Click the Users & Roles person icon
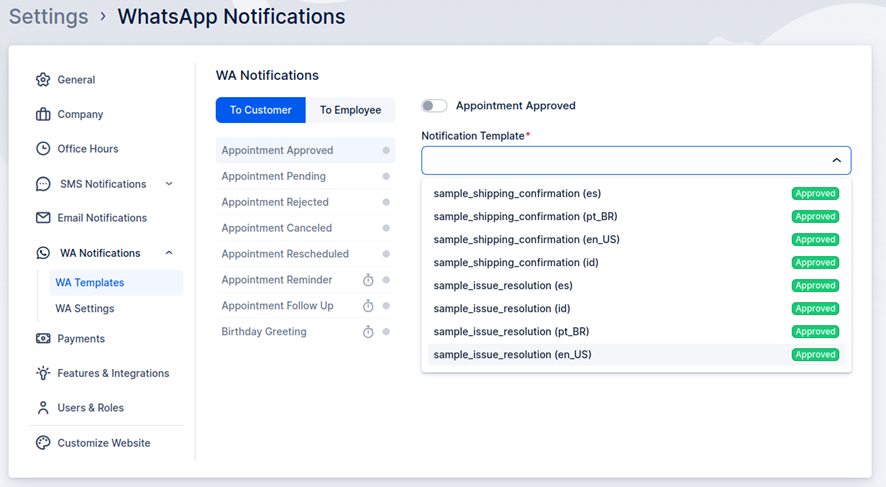Image resolution: width=886 pixels, height=487 pixels. point(43,408)
